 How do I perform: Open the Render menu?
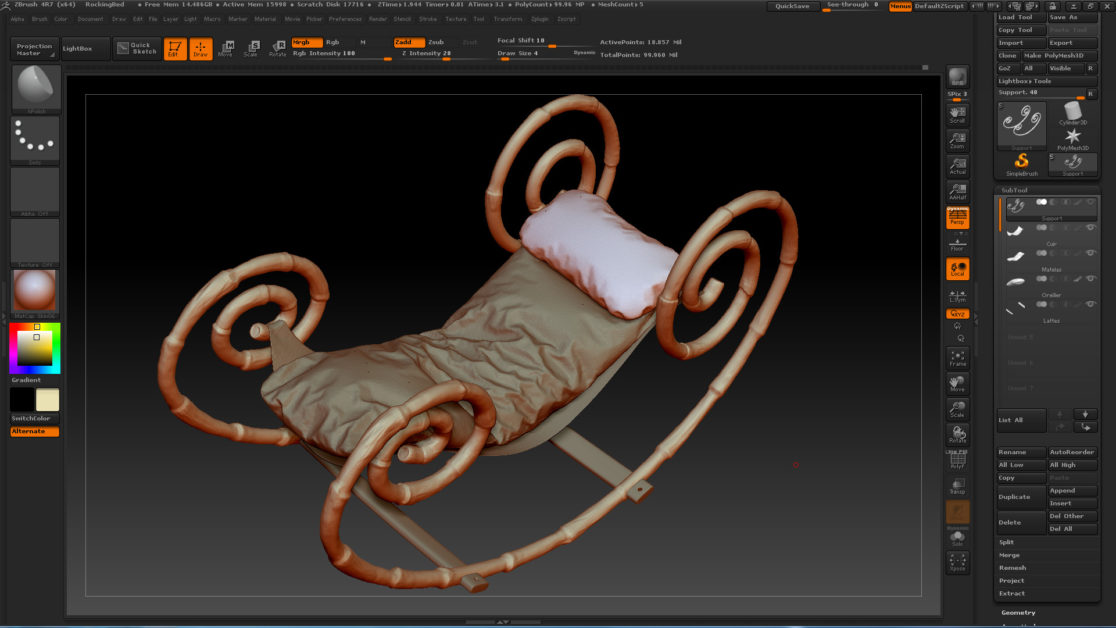[x=378, y=19]
